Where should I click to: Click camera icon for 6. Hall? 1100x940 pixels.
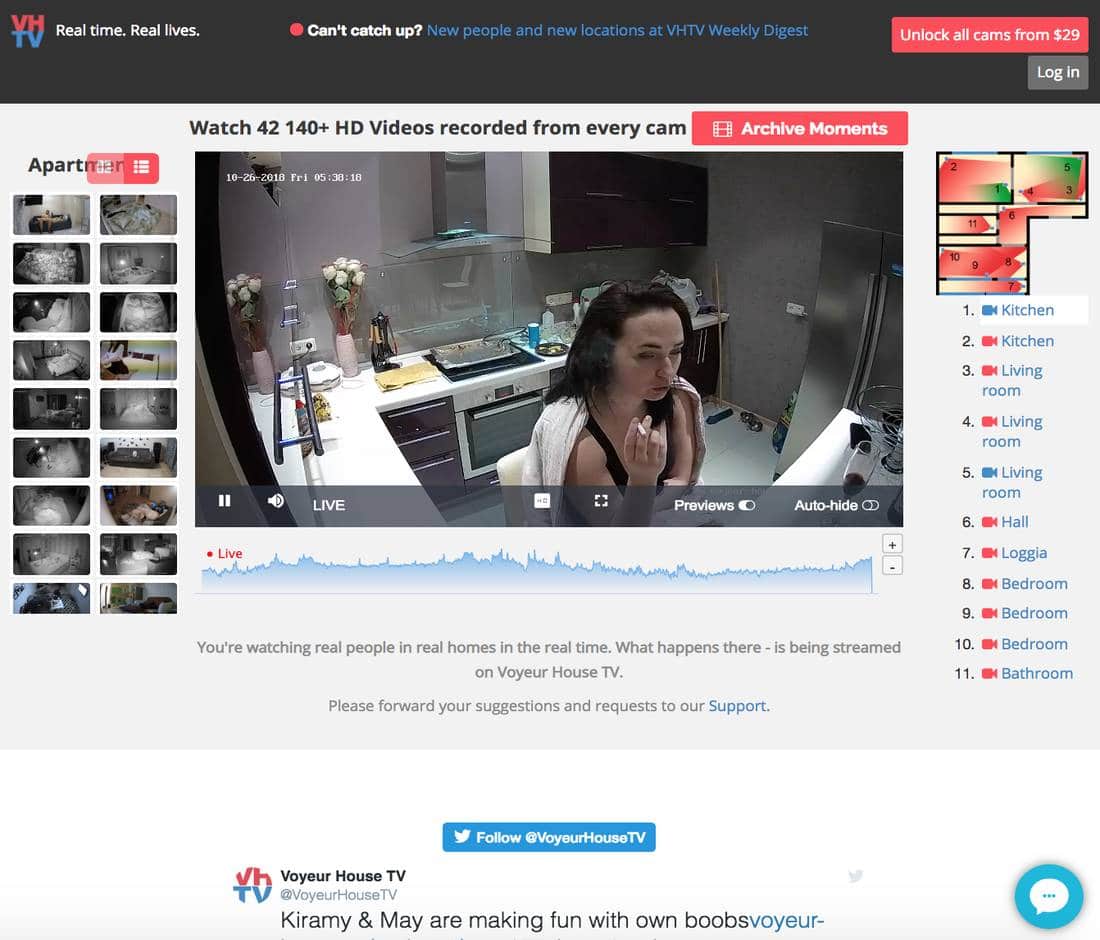[989, 522]
